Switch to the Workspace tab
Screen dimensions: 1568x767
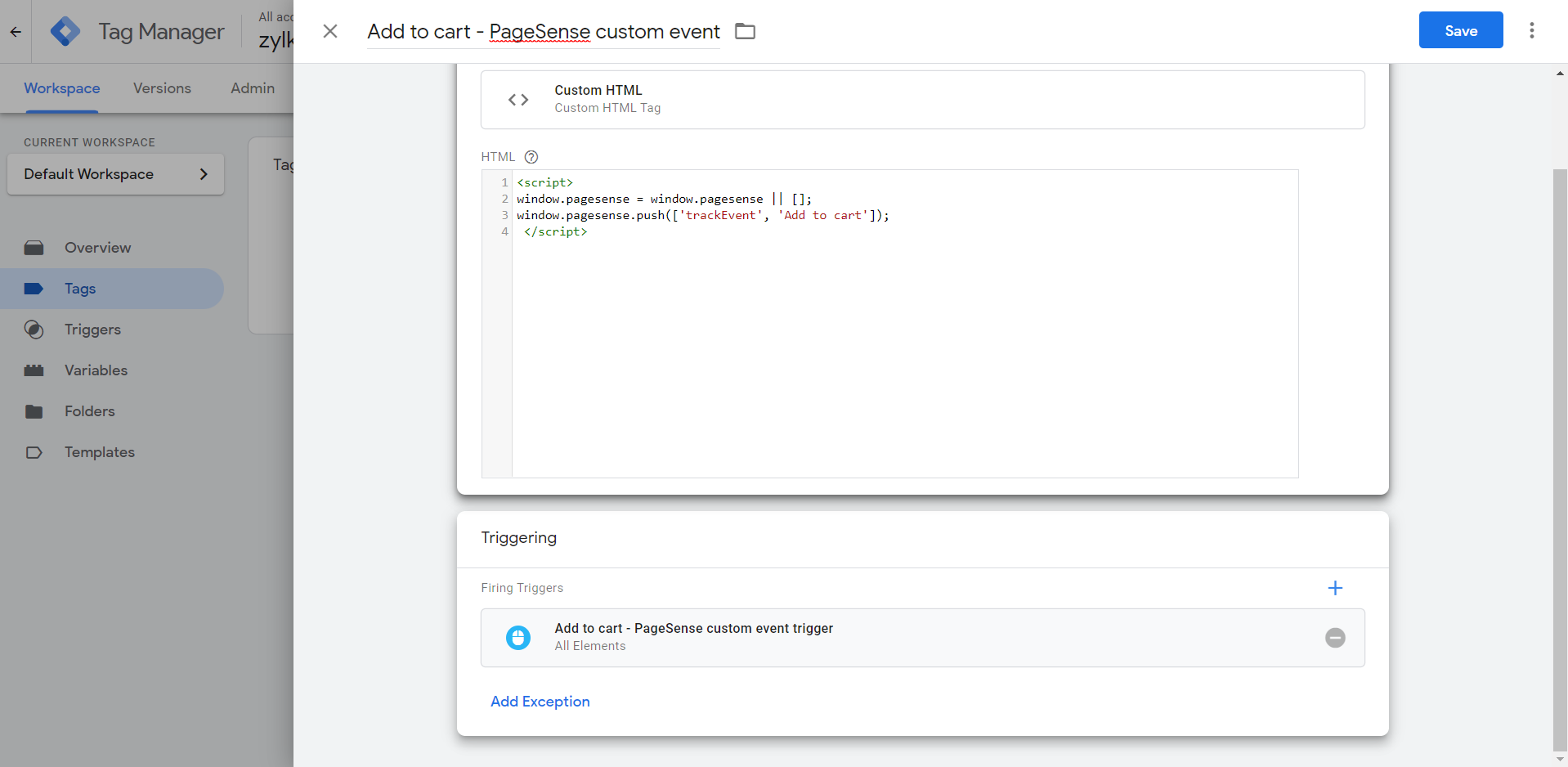(62, 88)
